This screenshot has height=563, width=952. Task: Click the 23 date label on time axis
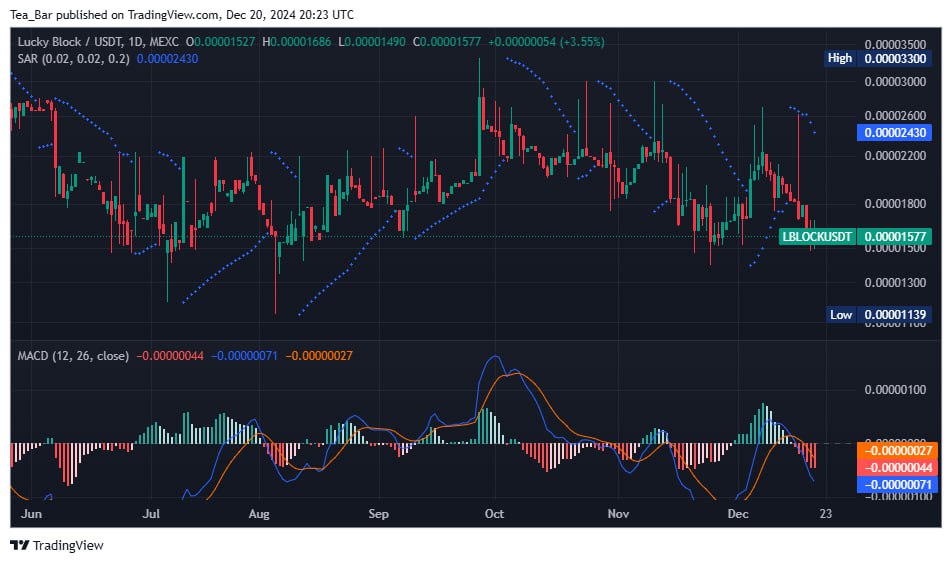pyautogui.click(x=826, y=514)
